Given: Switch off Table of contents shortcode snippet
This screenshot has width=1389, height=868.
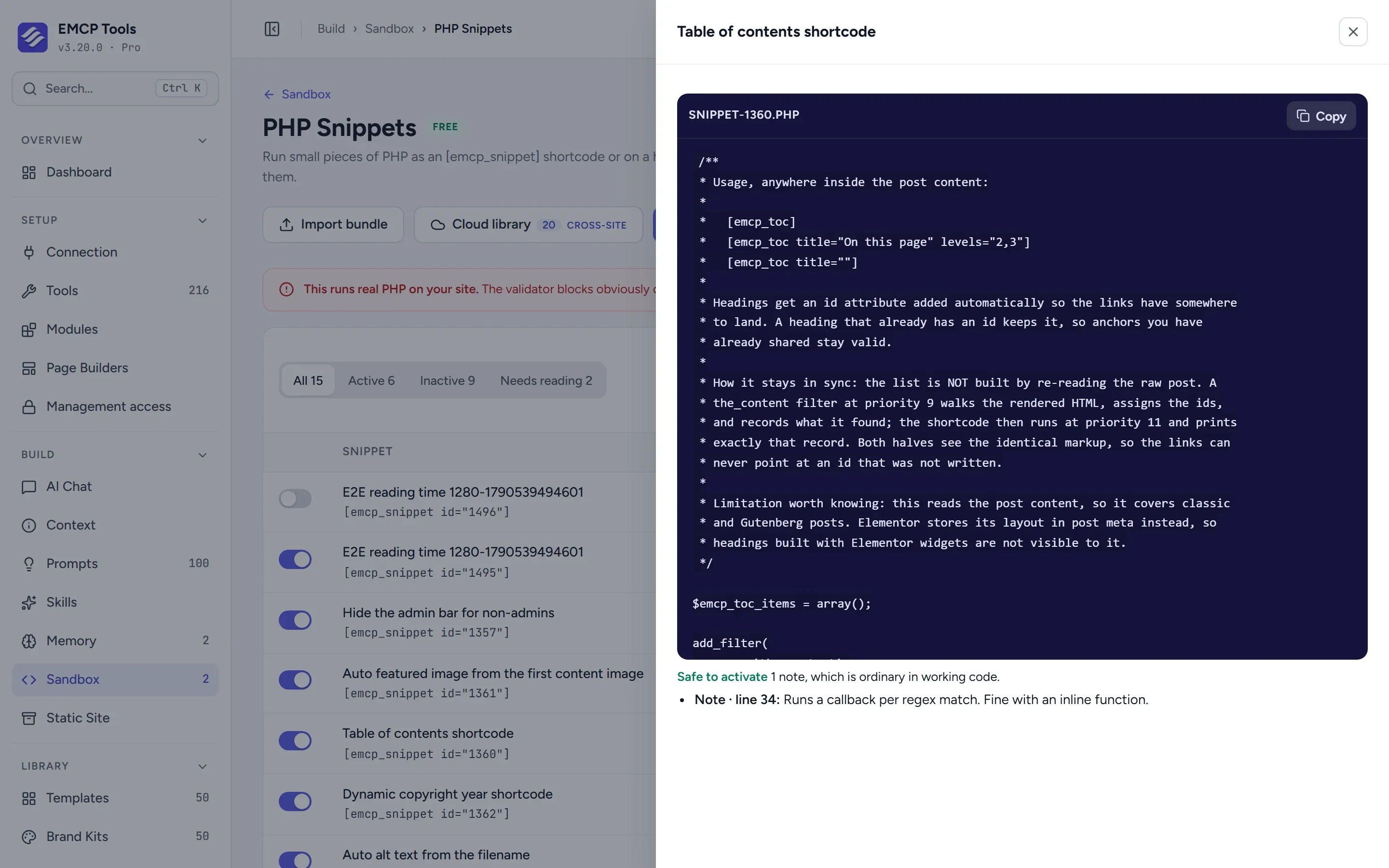Looking at the screenshot, I should 295,741.
